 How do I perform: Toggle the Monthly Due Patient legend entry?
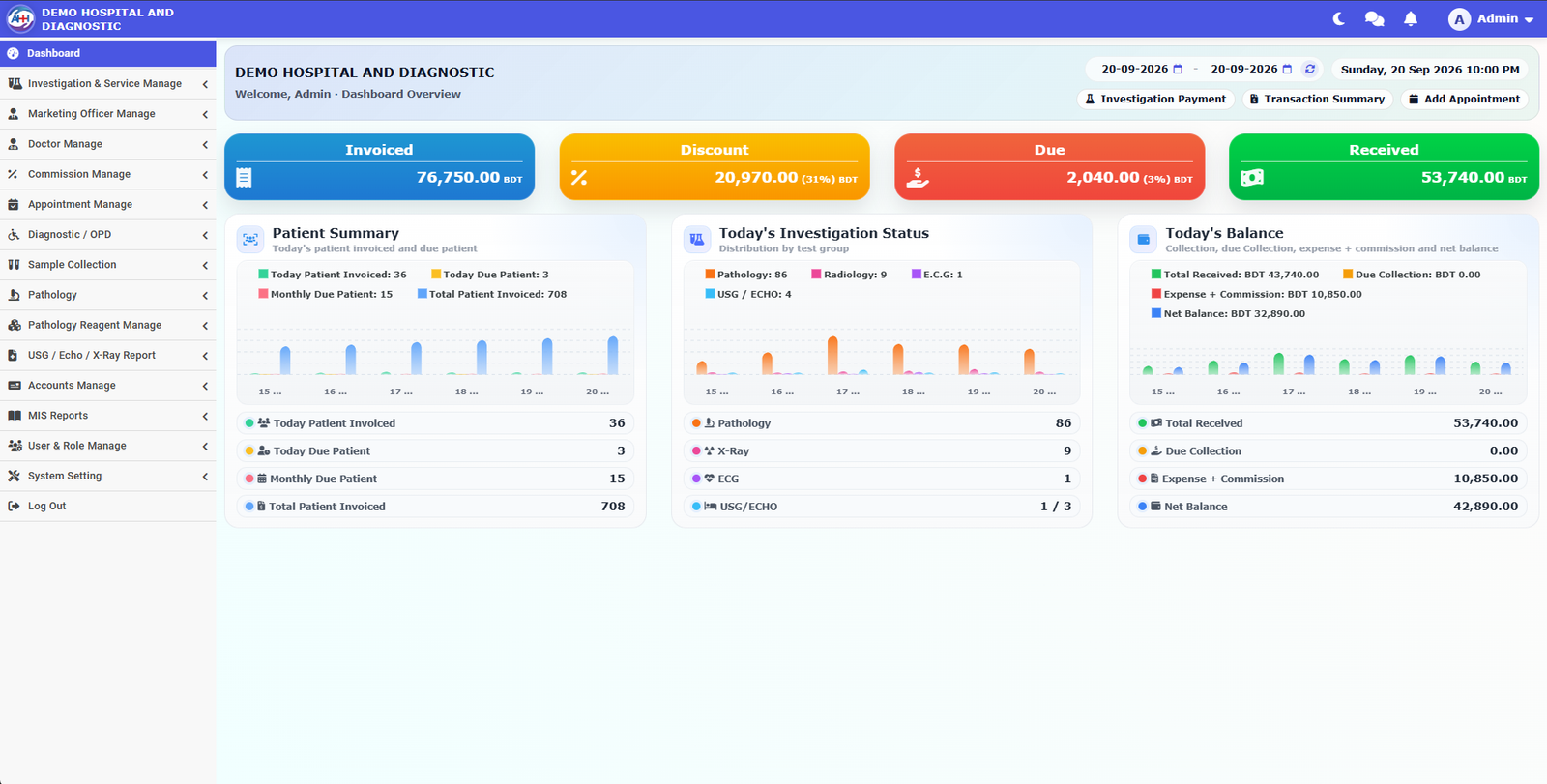(326, 294)
